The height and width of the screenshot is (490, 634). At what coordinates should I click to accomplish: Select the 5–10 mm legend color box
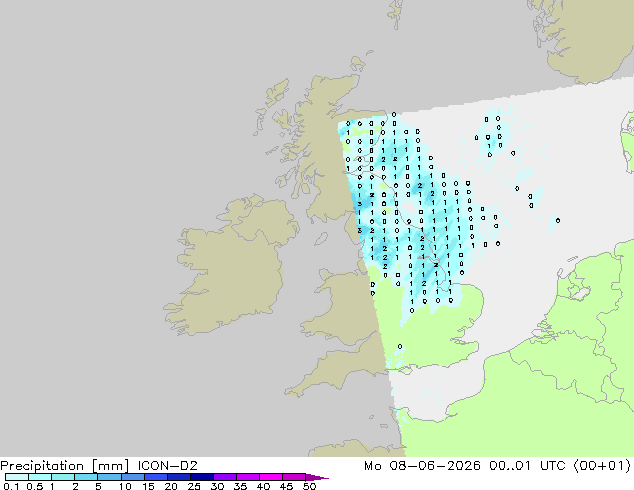109,477
